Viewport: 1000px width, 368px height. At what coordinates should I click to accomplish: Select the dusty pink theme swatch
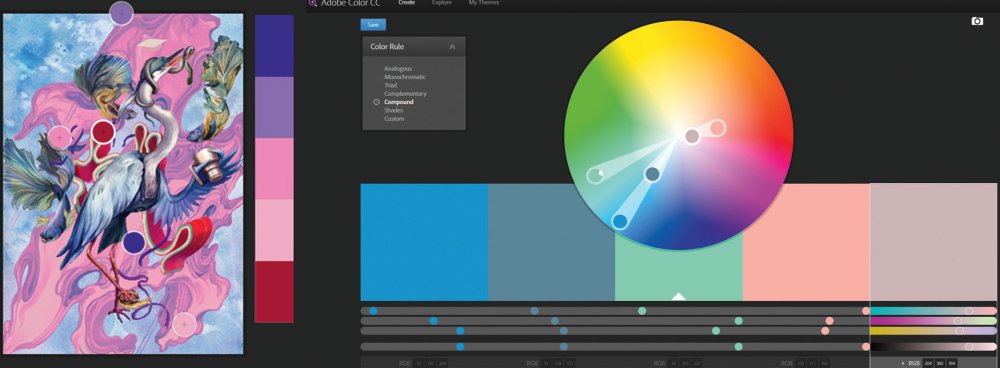pos(934,242)
